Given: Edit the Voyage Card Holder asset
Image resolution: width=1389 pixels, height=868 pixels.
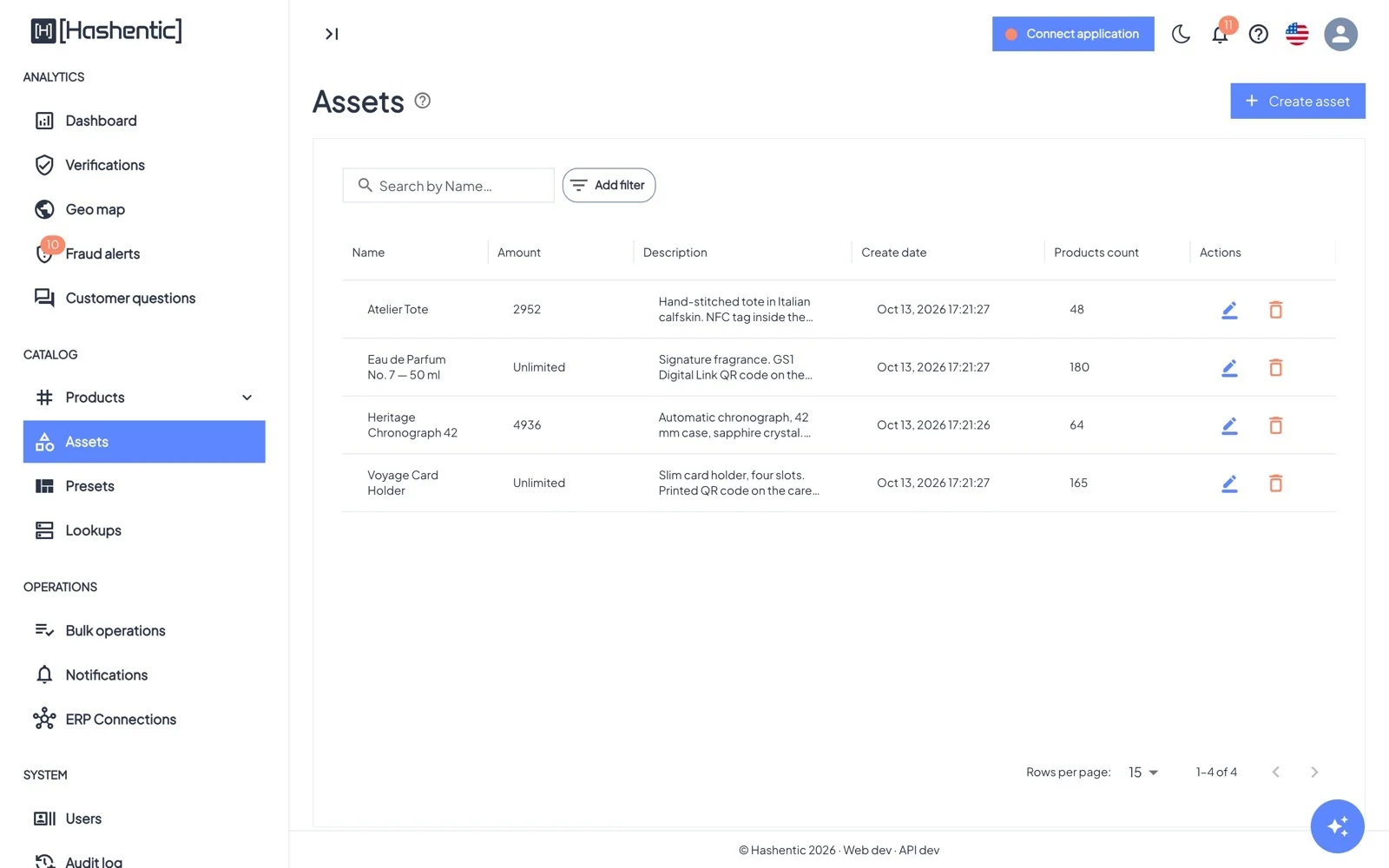Looking at the screenshot, I should click(1229, 483).
